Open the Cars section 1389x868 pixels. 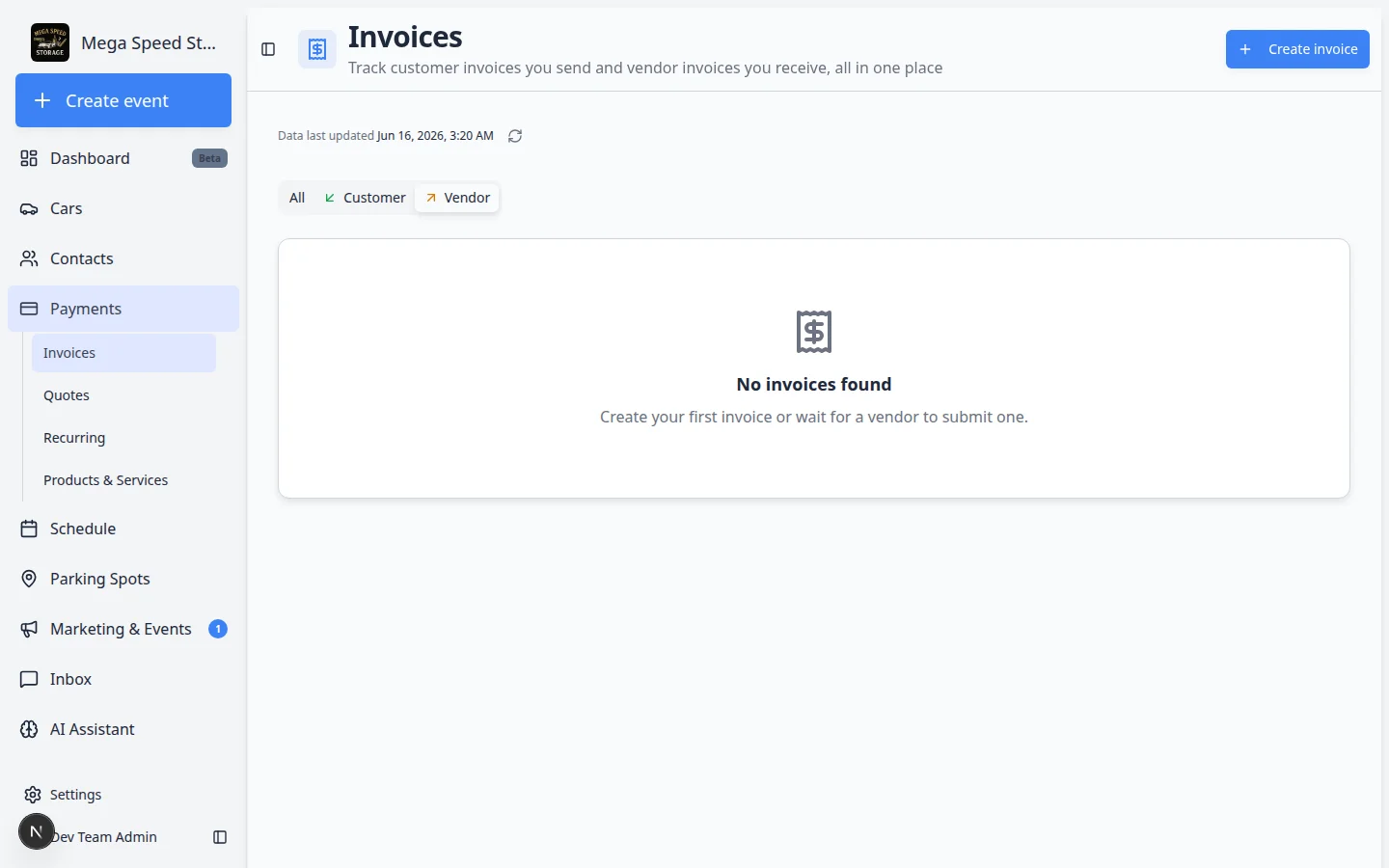click(x=123, y=208)
